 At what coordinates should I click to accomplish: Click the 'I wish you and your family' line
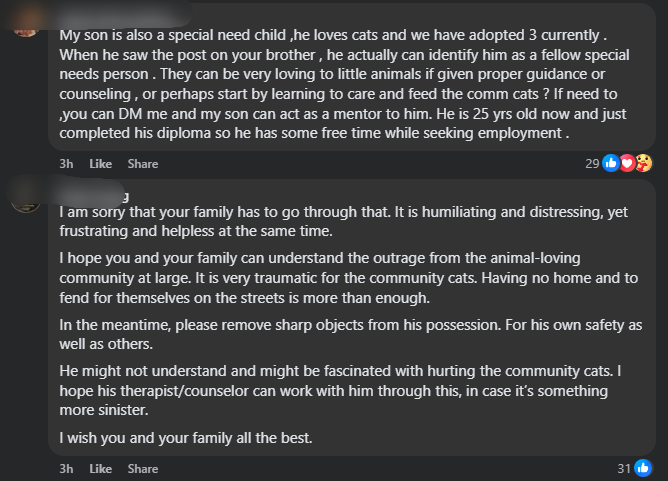click(186, 438)
